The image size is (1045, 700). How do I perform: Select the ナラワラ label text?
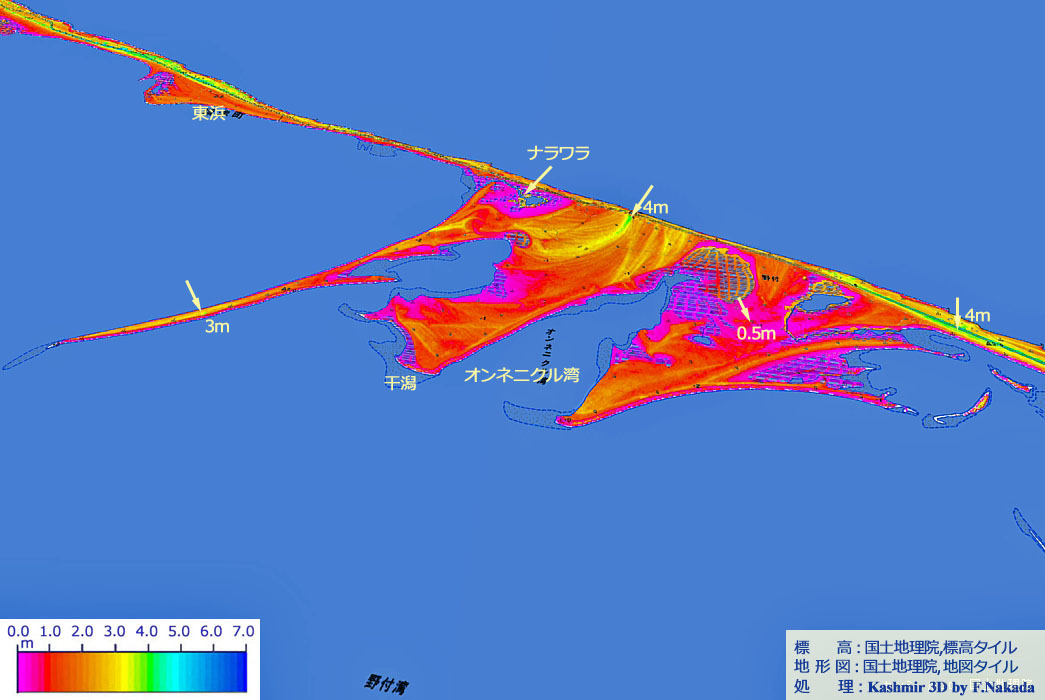[559, 153]
